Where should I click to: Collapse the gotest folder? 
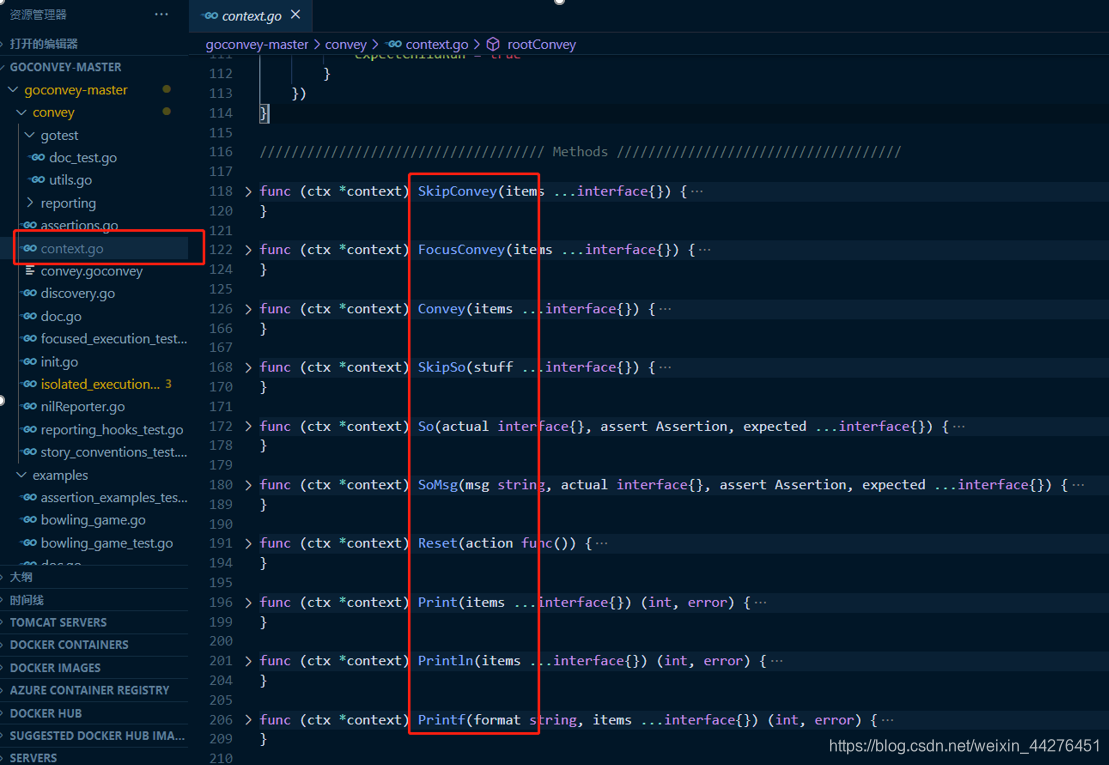coord(59,135)
